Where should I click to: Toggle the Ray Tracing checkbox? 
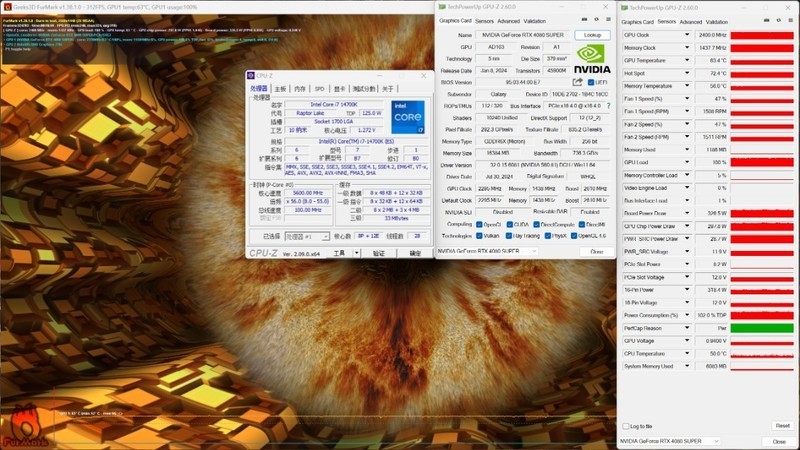point(509,236)
